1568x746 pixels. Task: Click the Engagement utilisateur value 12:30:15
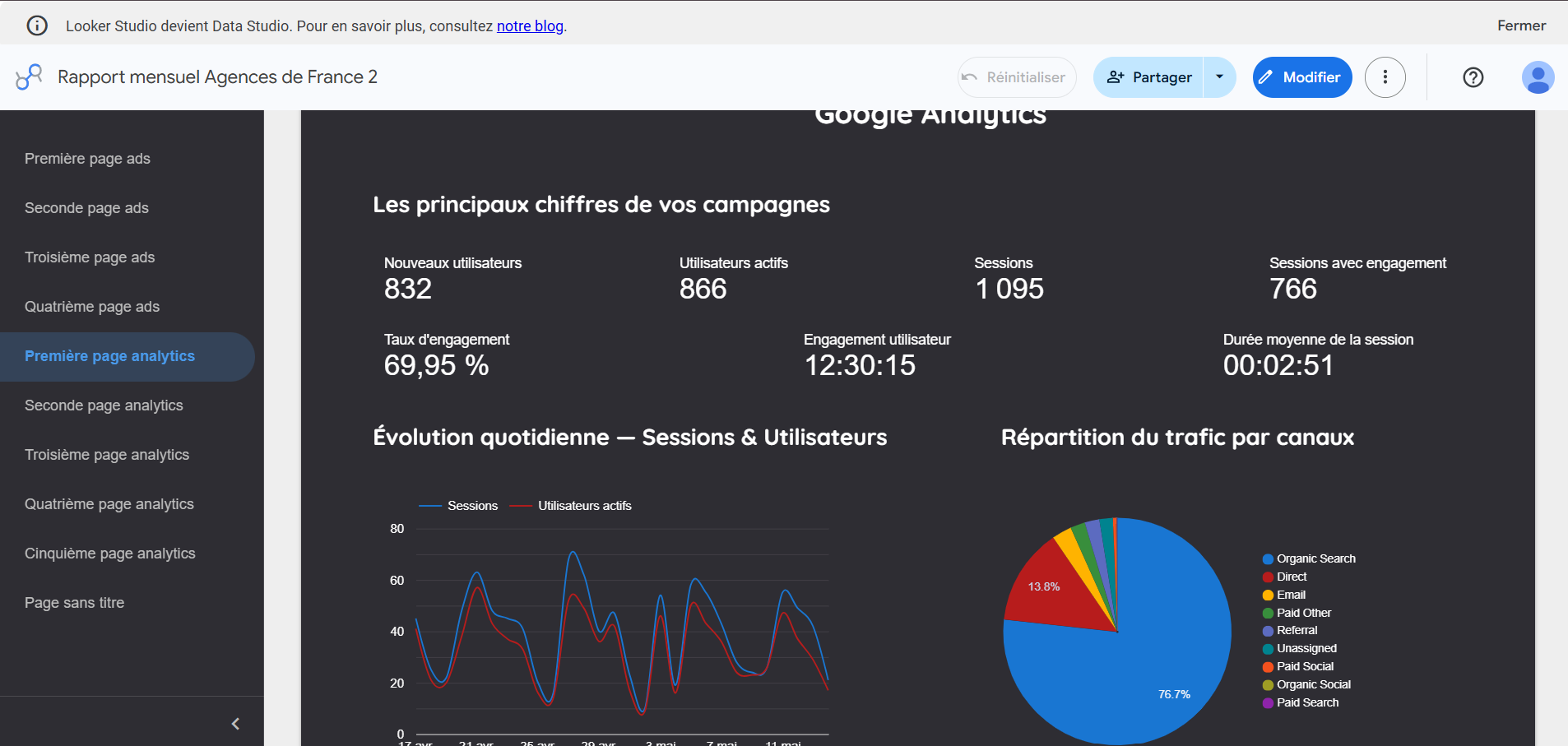click(x=860, y=365)
